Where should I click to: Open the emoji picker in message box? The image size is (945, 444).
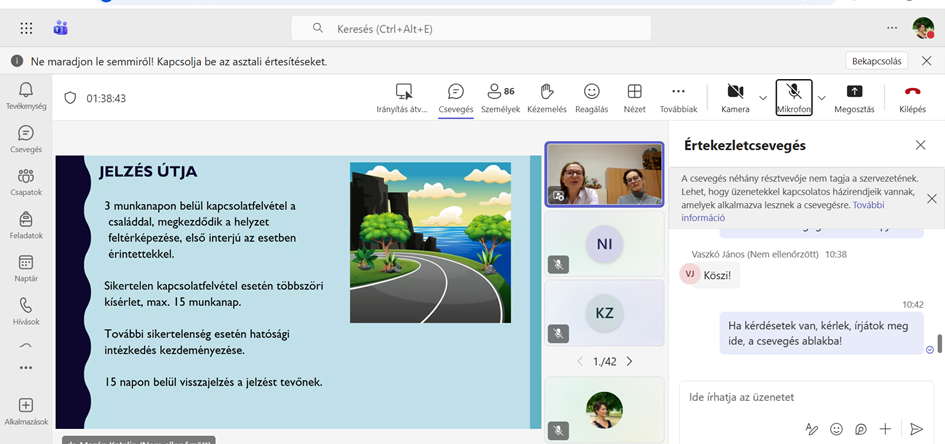836,429
